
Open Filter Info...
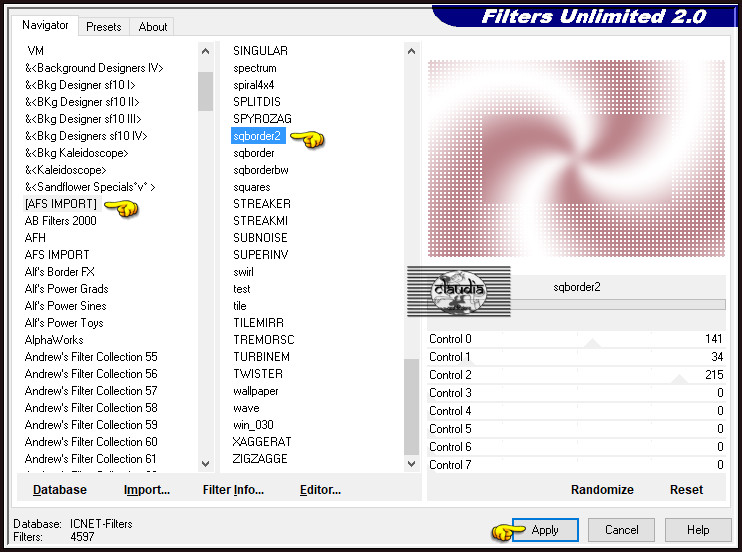tap(233, 490)
